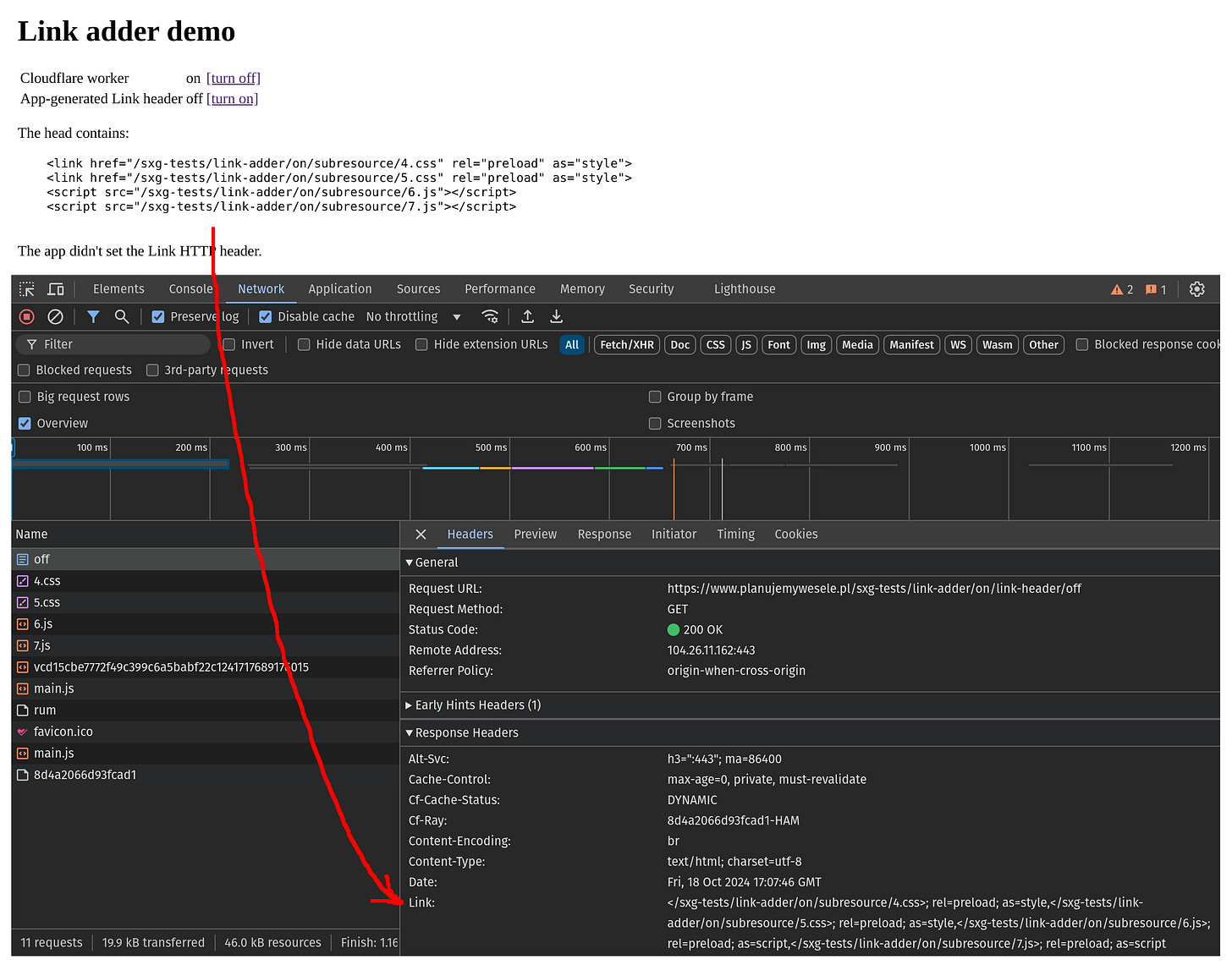Select the rum request row
Viewport: 1232px width, 965px height.
click(206, 710)
